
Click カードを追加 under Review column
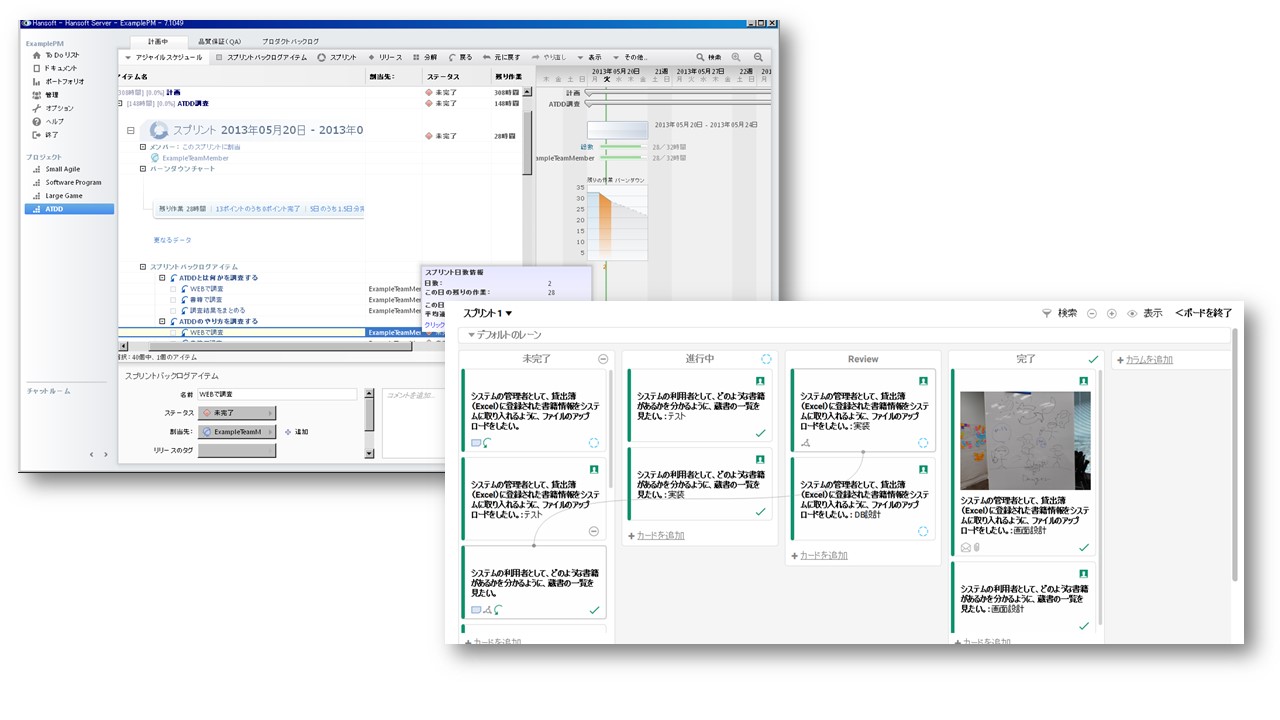[x=819, y=556]
